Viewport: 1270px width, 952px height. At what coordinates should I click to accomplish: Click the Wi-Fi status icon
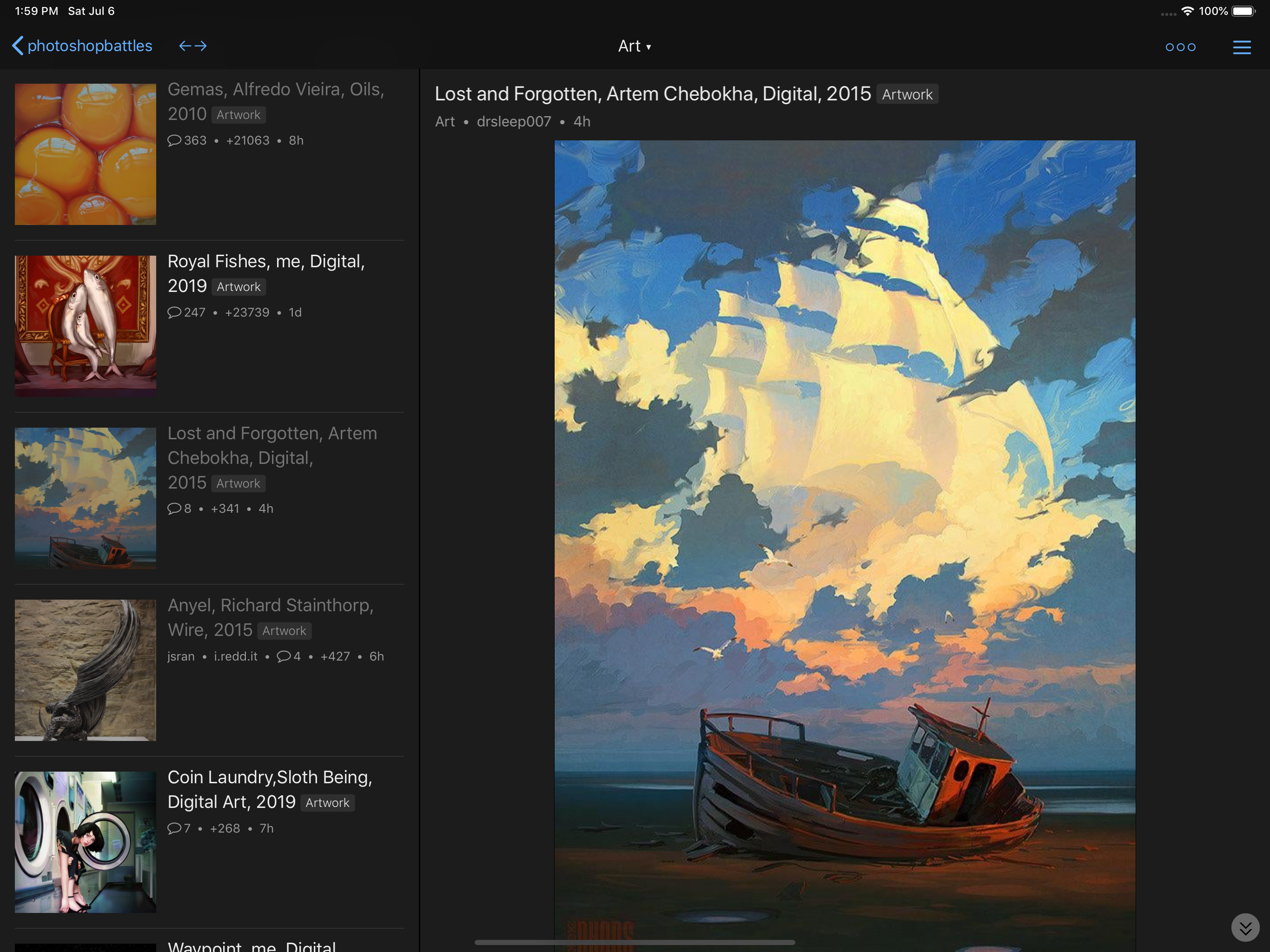[1187, 11]
